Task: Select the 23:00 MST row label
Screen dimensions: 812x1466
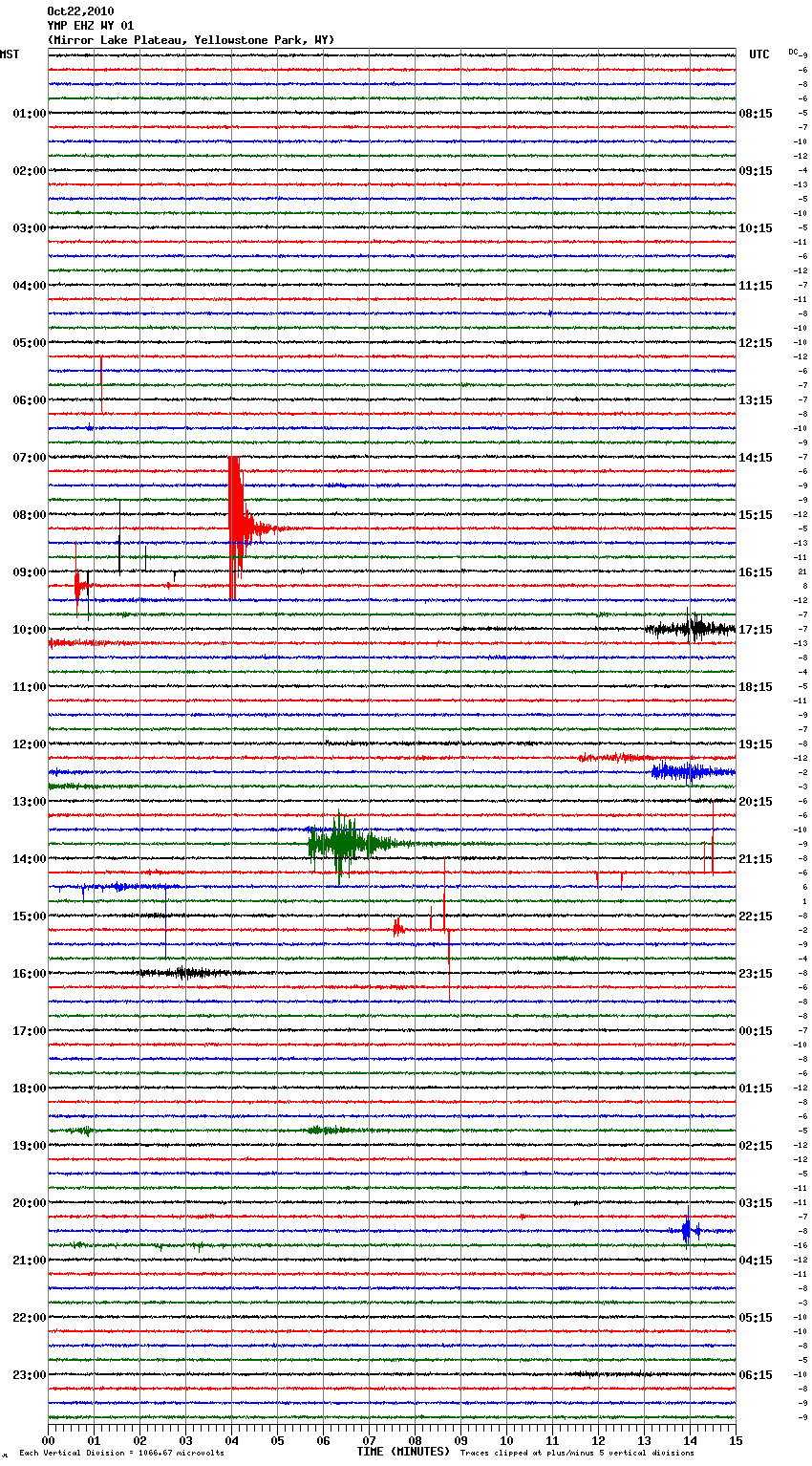Action: tap(29, 1375)
